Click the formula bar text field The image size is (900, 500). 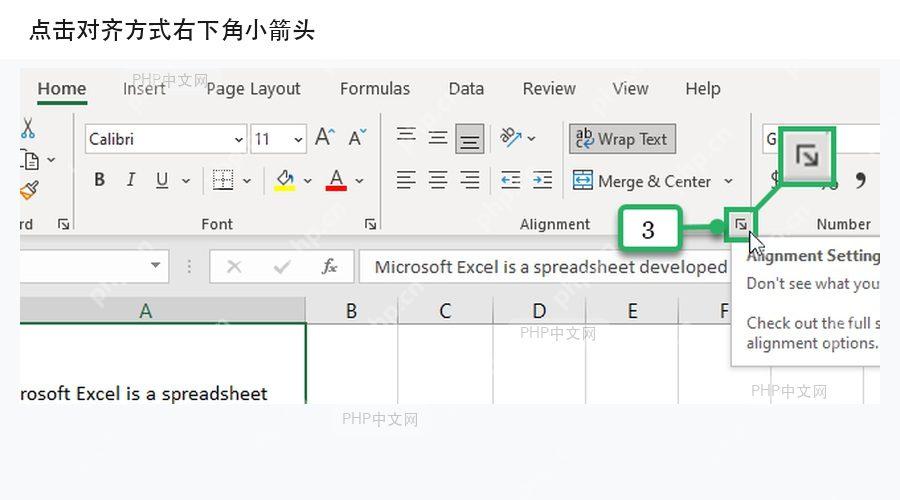tap(545, 267)
